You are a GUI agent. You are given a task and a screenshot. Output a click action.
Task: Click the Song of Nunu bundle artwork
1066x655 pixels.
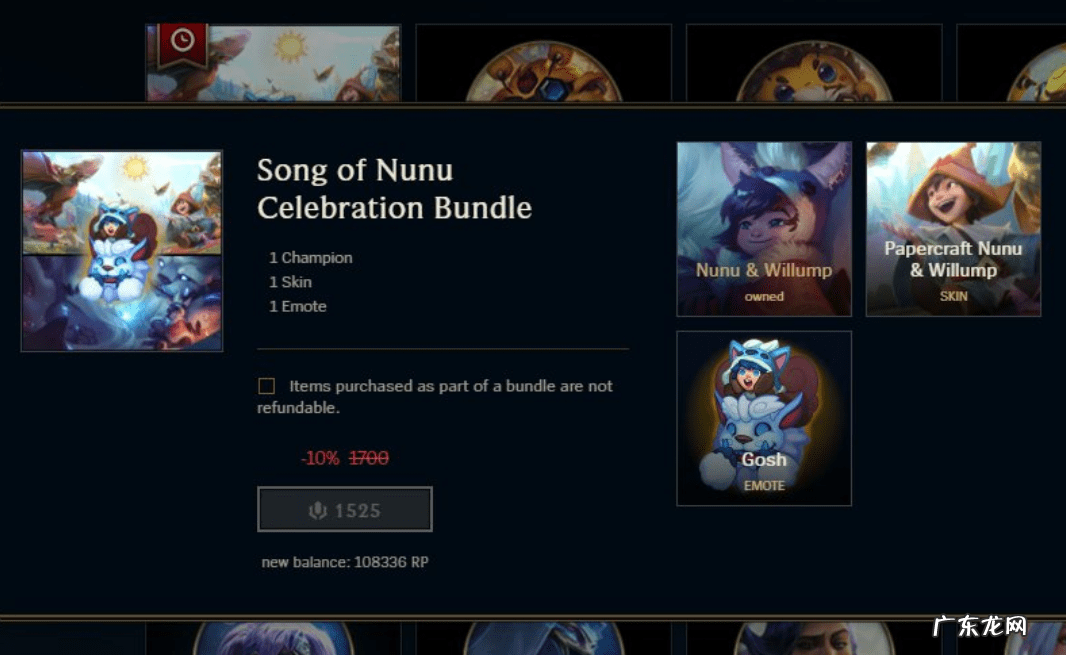click(x=122, y=251)
